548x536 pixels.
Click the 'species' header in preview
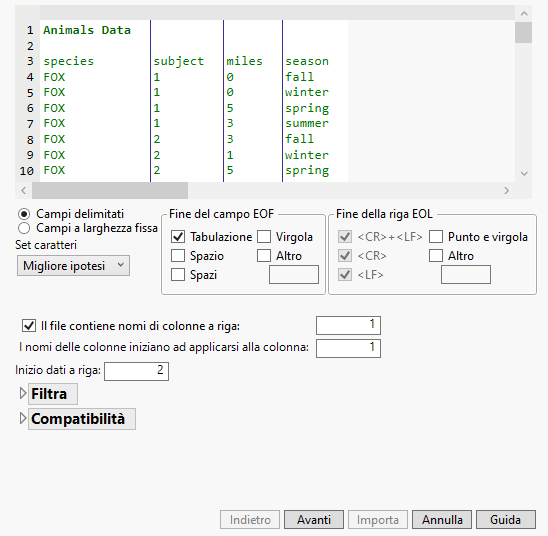[68, 61]
